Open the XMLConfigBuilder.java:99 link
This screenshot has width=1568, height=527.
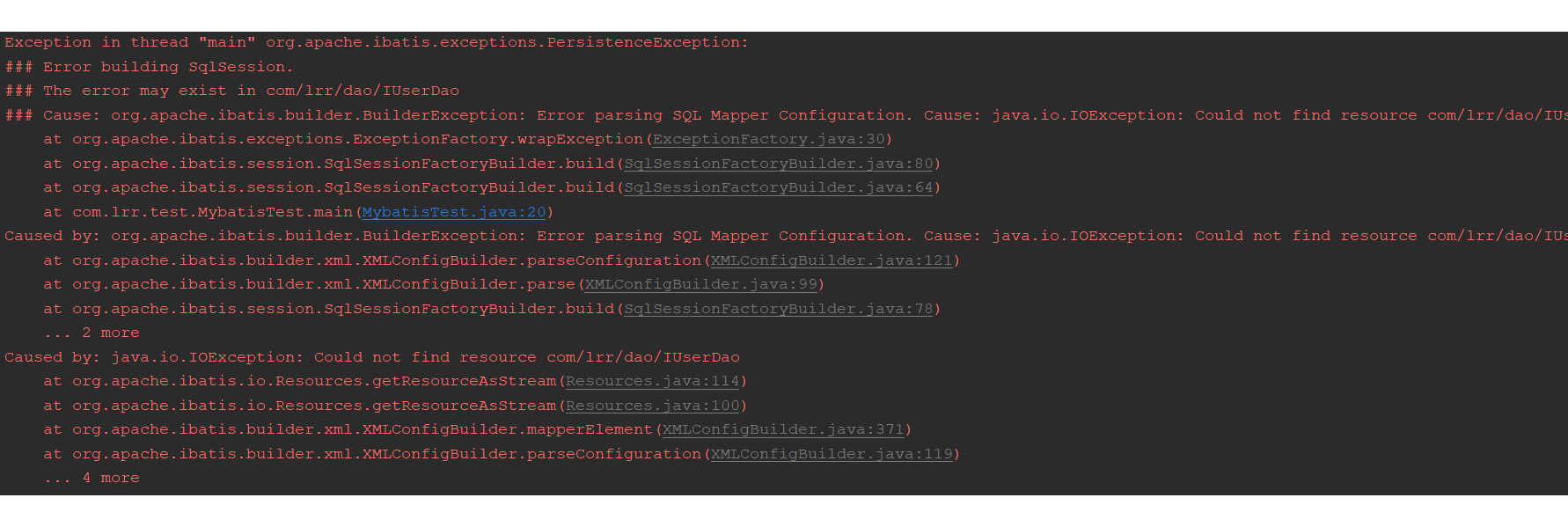700,284
